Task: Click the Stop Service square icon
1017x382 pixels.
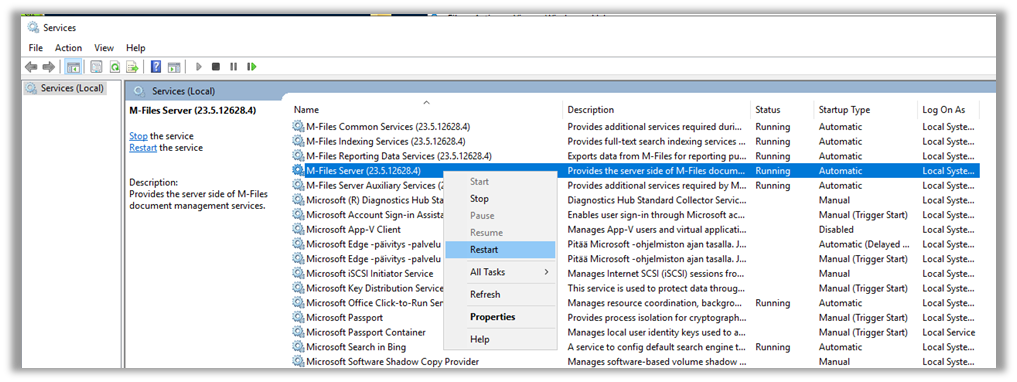Action: pyautogui.click(x=216, y=67)
